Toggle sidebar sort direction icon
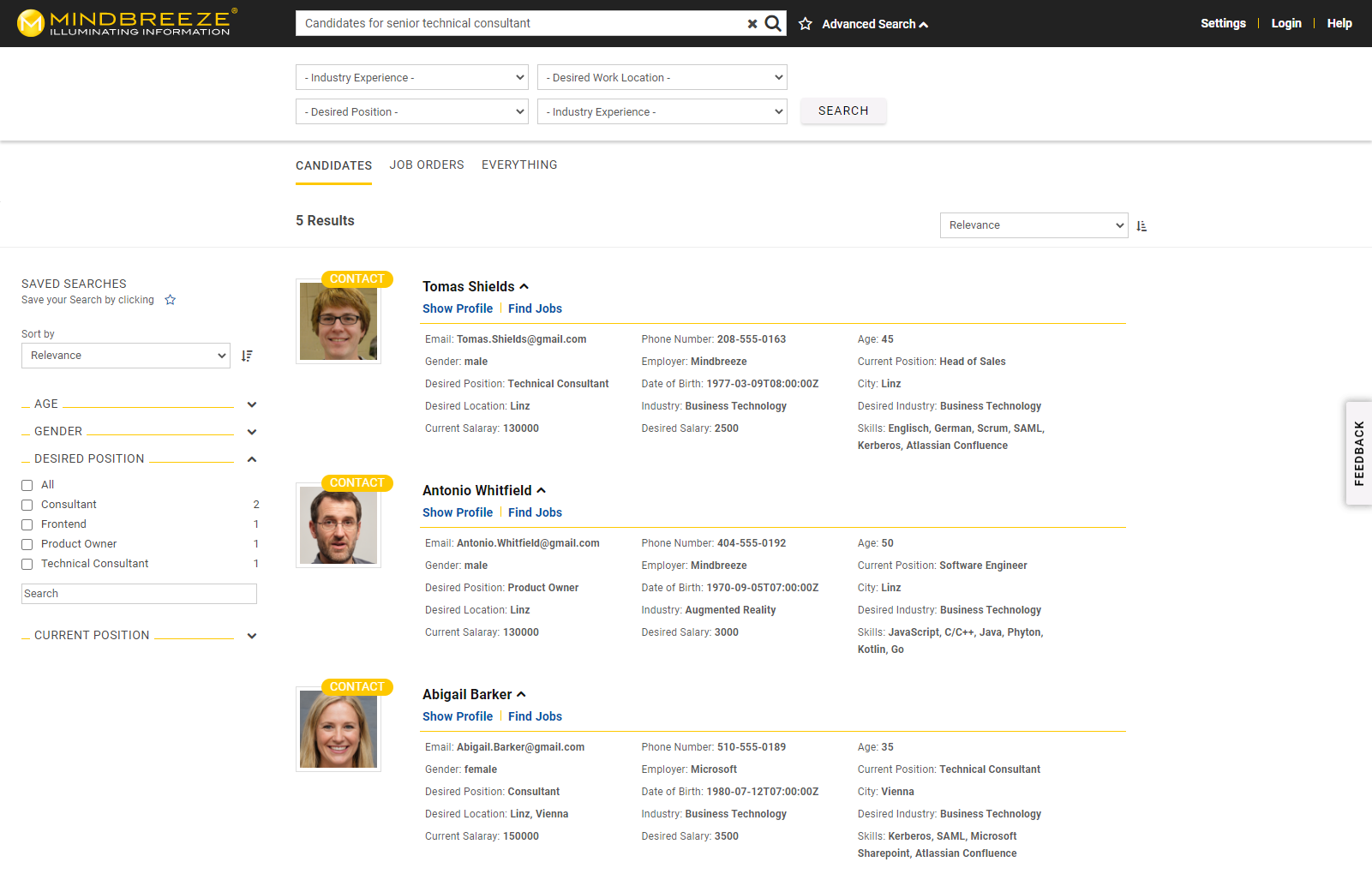Screen dimensions: 1372x880 pyautogui.click(x=247, y=356)
